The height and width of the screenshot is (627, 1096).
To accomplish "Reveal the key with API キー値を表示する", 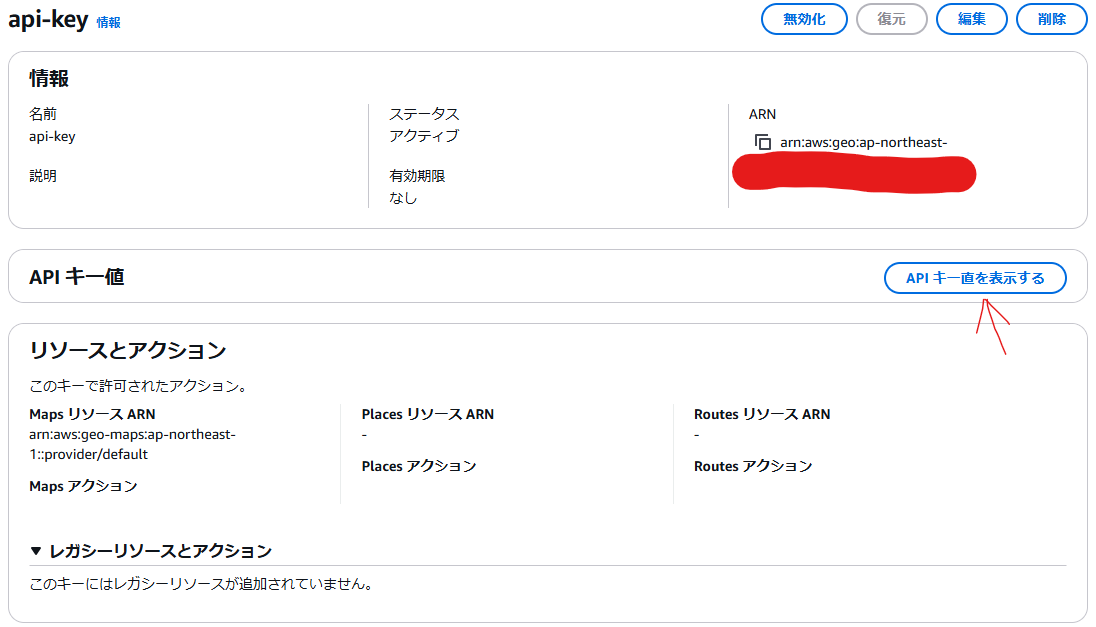I will tap(975, 278).
